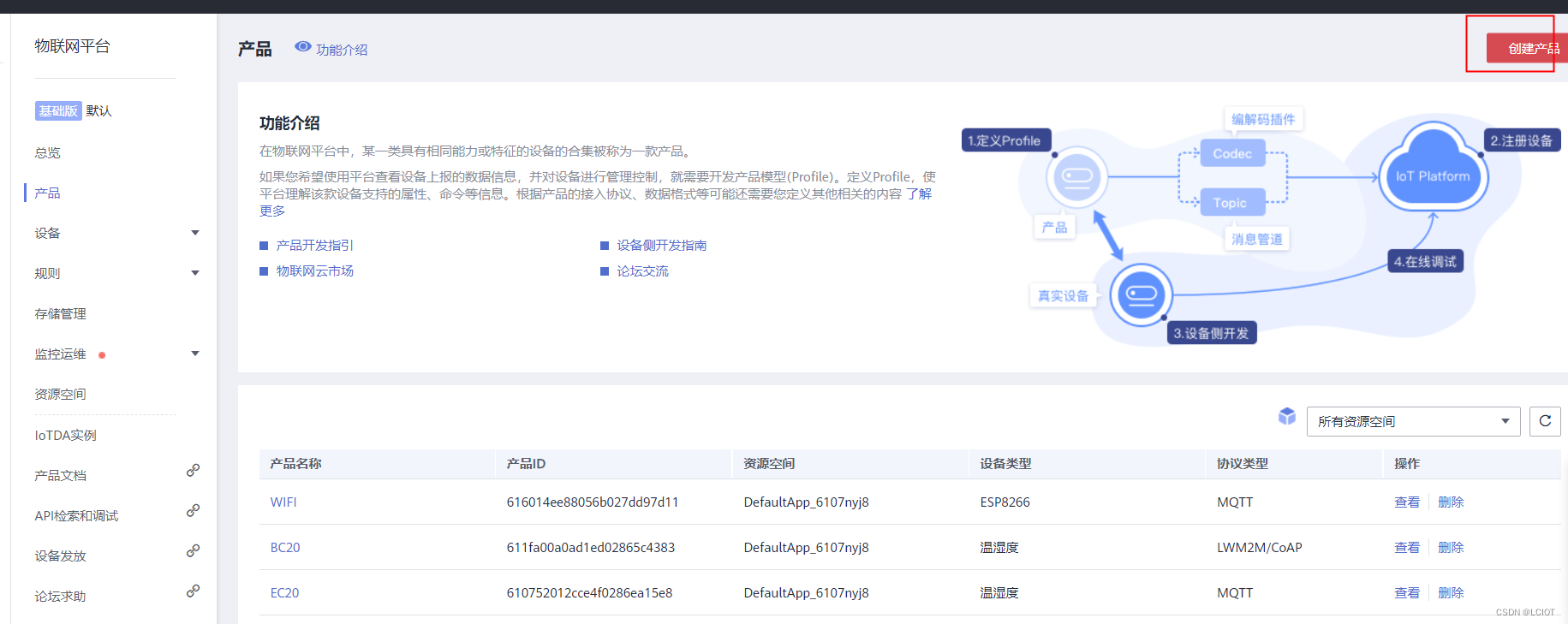
Task: Open the 设备侧开发指南 link
Action: [x=662, y=245]
